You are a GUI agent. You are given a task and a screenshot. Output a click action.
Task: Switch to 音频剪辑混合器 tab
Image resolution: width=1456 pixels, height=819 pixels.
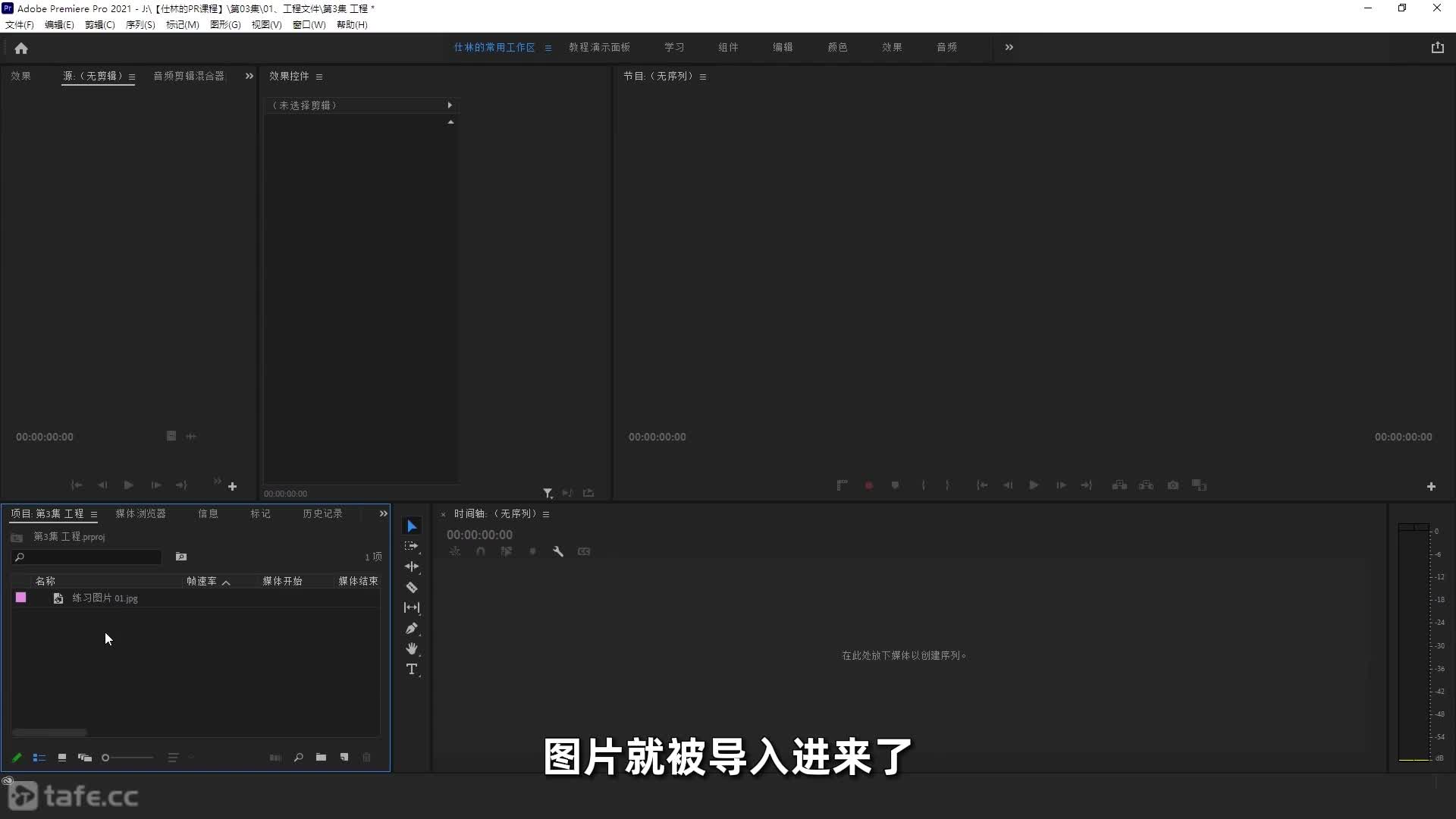[x=189, y=76]
